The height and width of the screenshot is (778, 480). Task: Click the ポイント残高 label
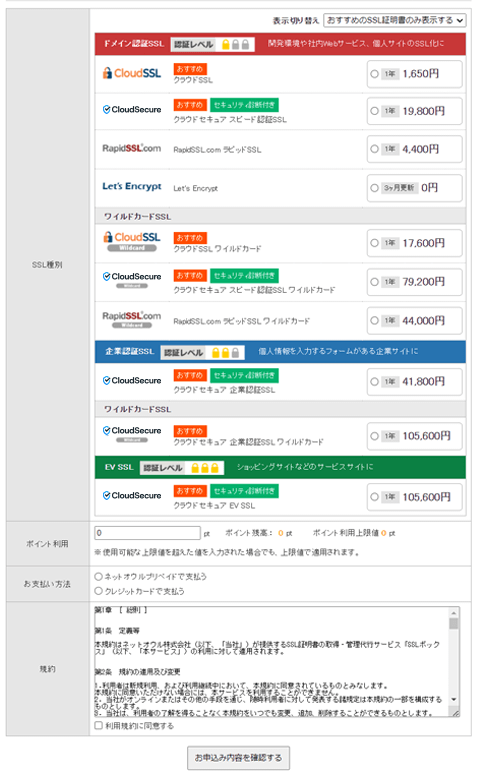(249, 533)
